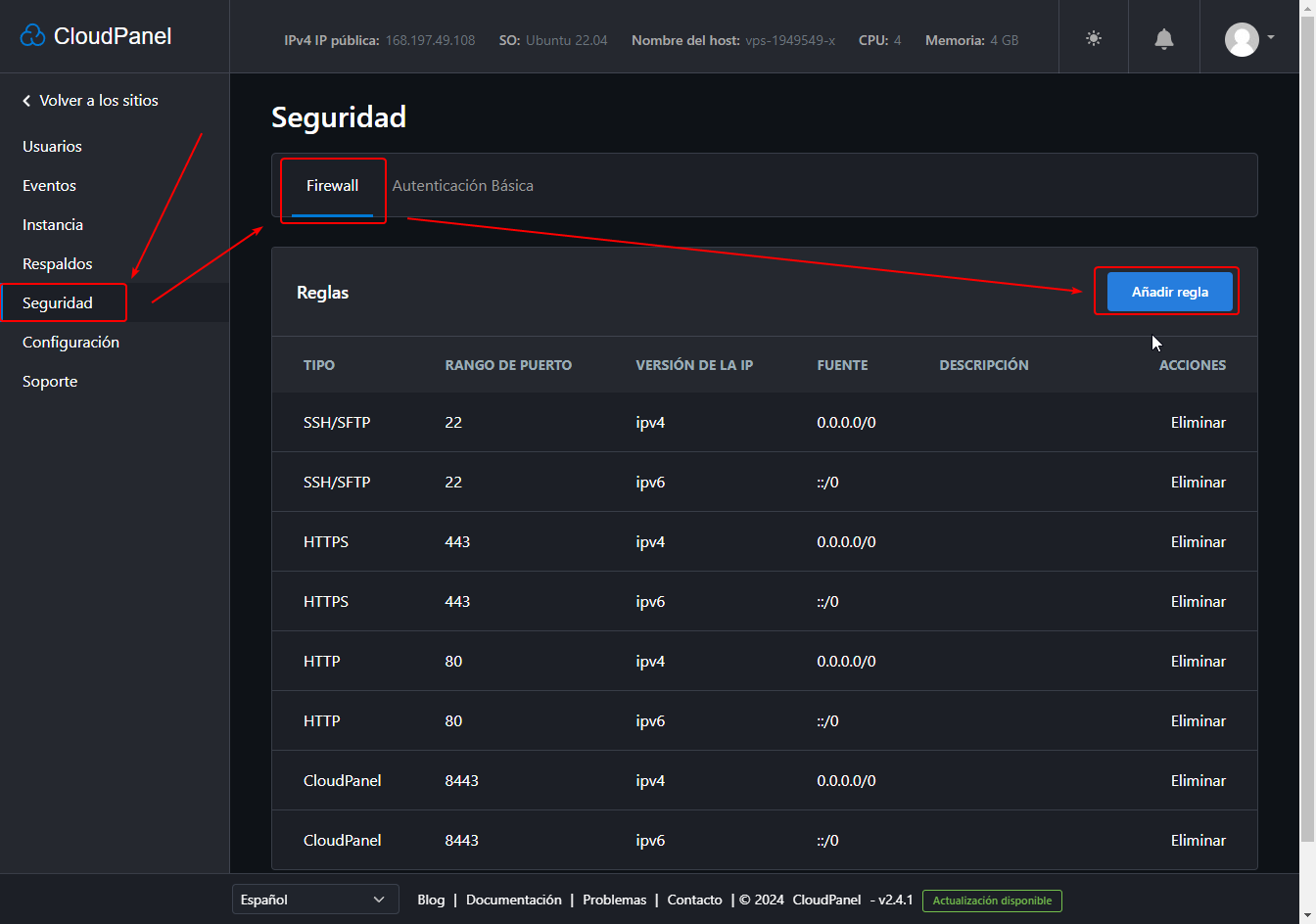
Task: Click the VERSIÓN DE LA IP header
Action: click(694, 365)
